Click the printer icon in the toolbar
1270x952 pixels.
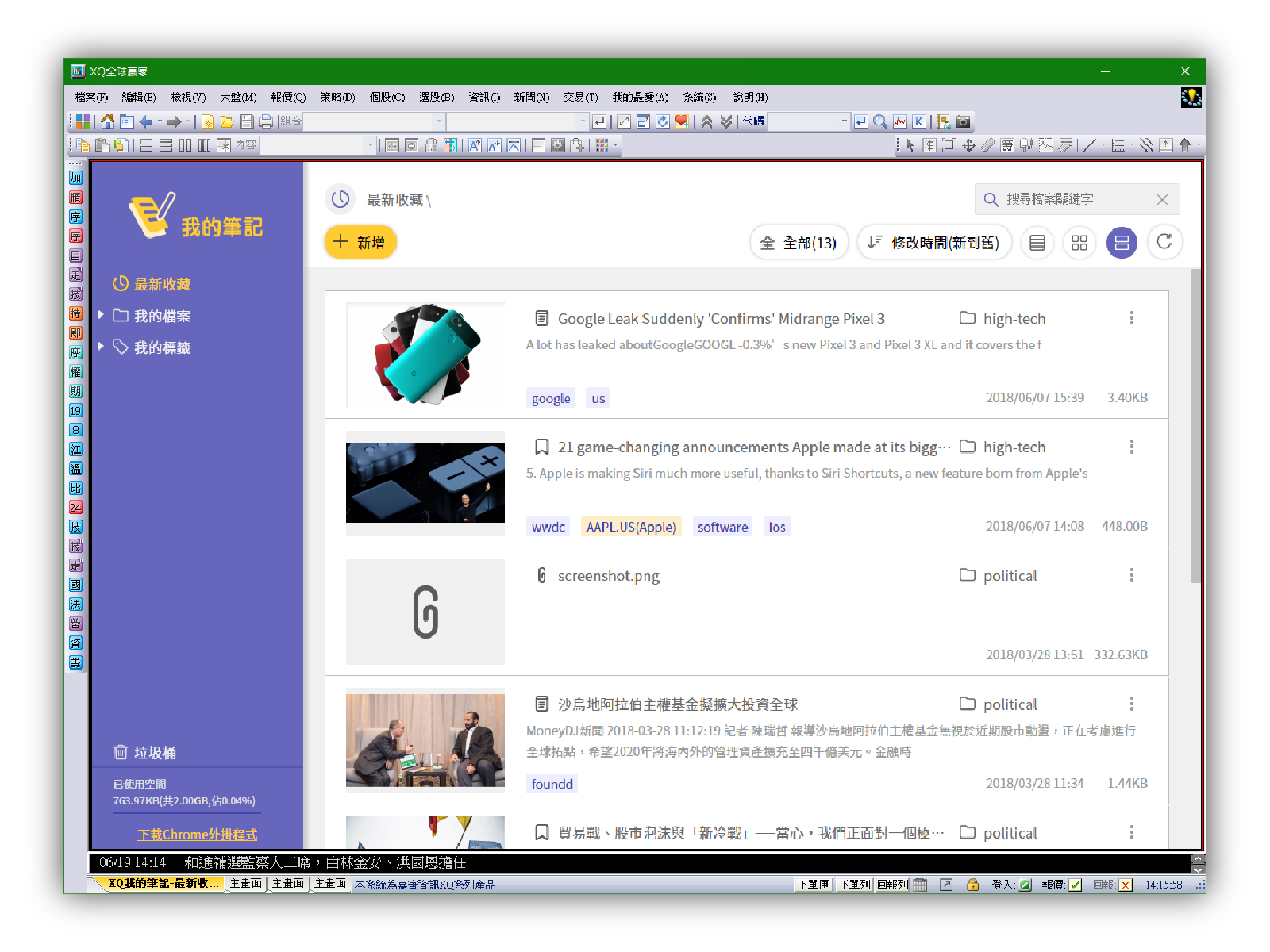pyautogui.click(x=266, y=121)
